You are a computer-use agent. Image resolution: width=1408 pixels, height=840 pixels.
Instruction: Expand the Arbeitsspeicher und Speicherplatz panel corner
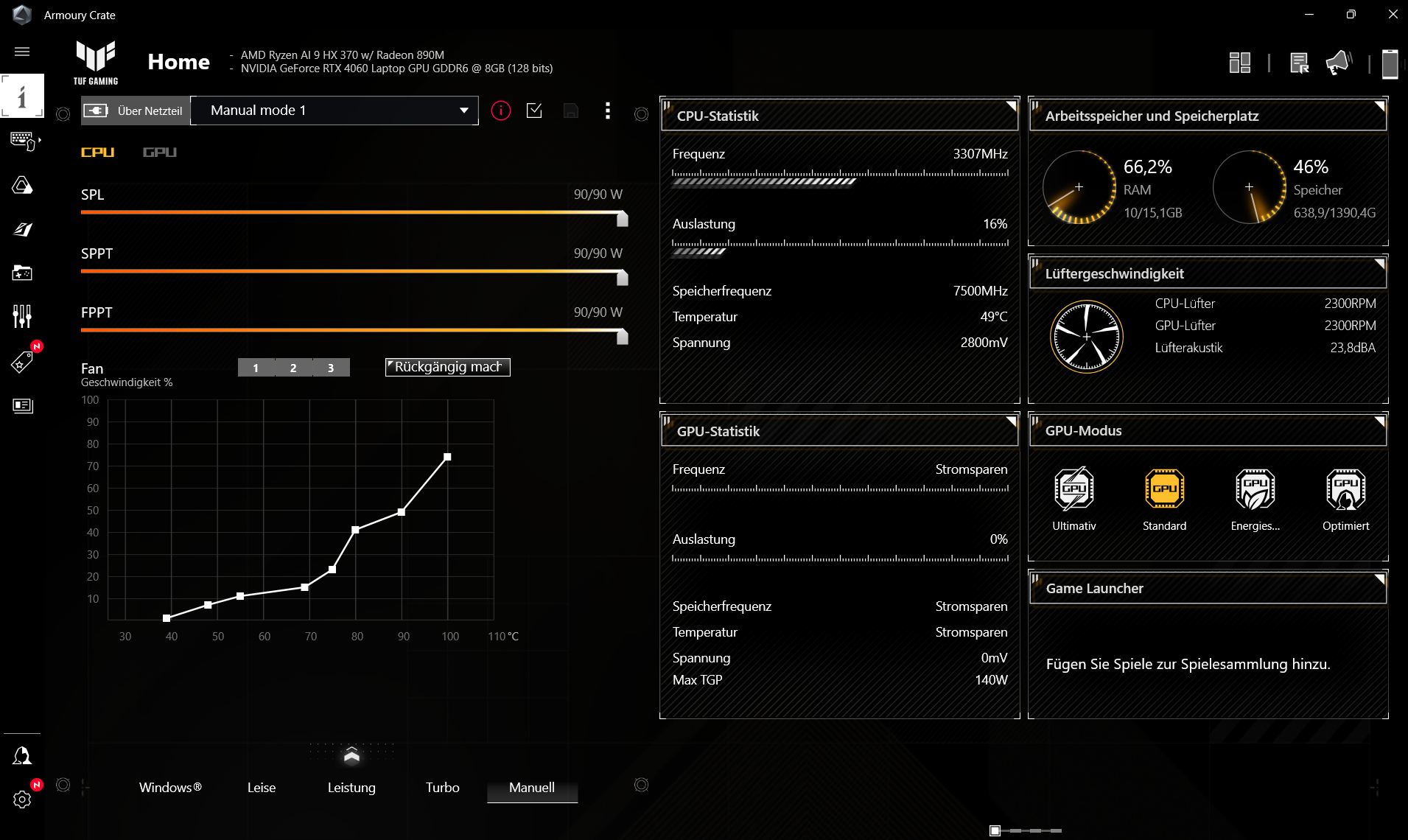point(1379,106)
